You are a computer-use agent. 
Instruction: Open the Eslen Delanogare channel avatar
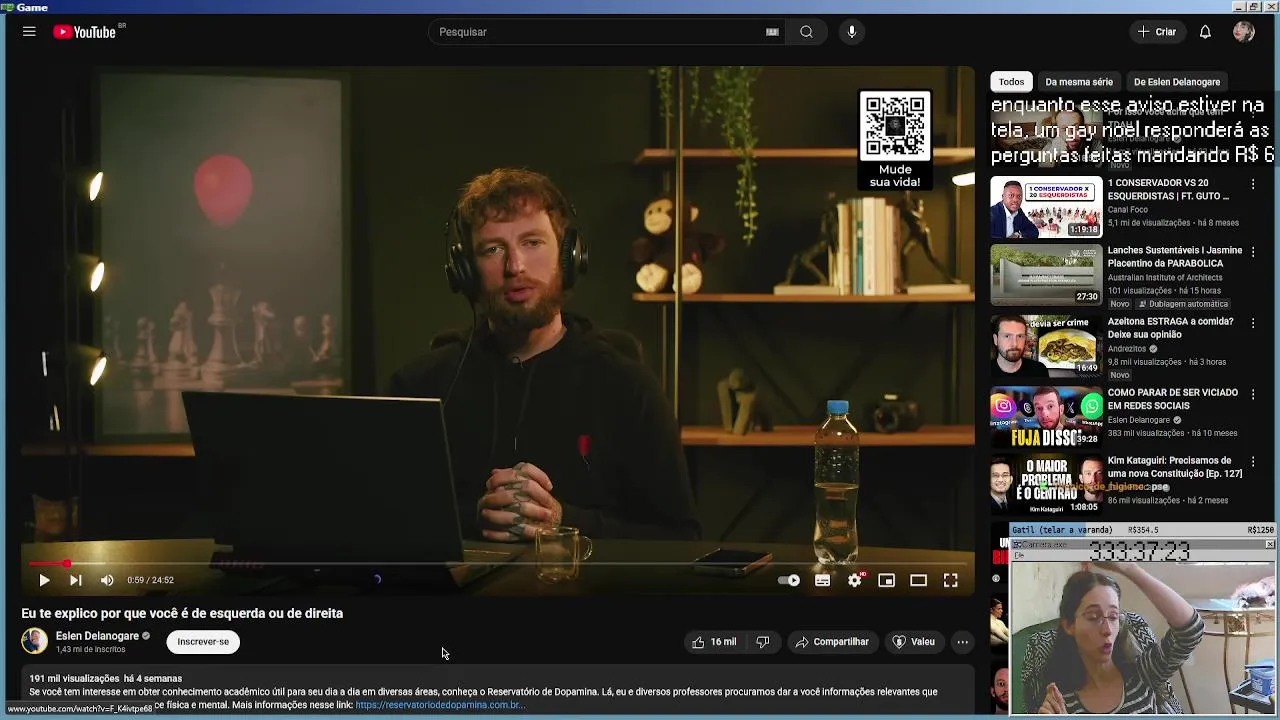coord(34,641)
